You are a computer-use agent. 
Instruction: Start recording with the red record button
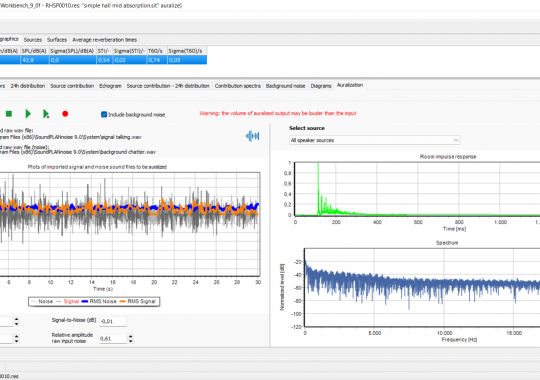tap(65, 114)
